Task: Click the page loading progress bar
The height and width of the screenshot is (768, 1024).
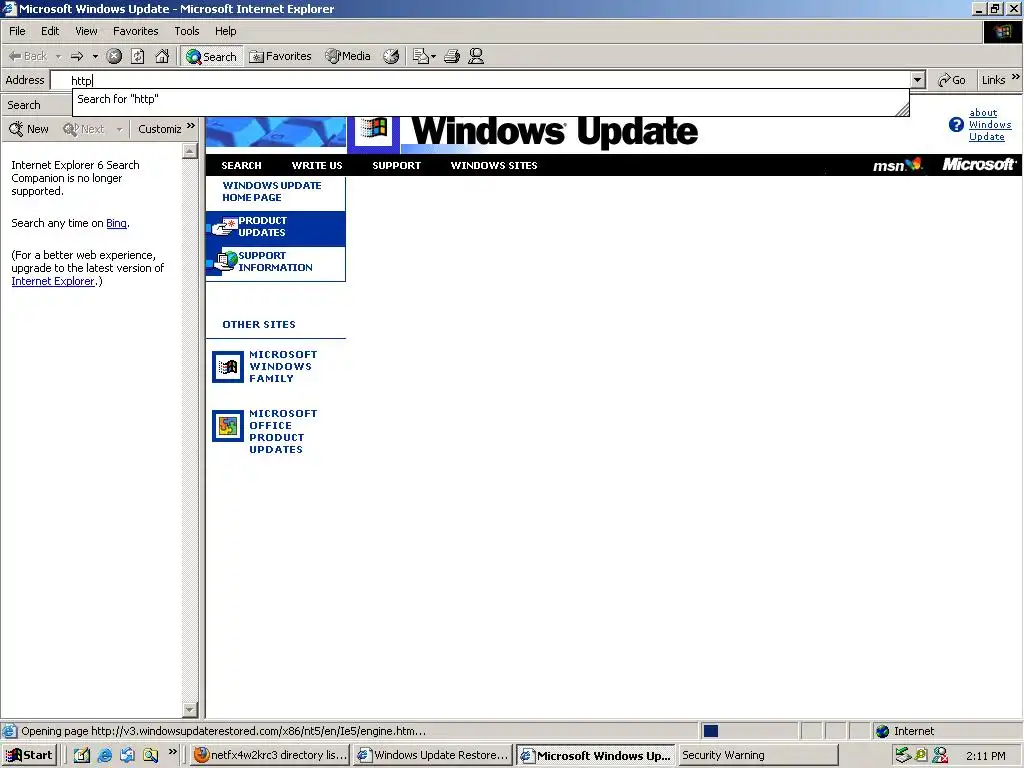Action: click(x=748, y=731)
